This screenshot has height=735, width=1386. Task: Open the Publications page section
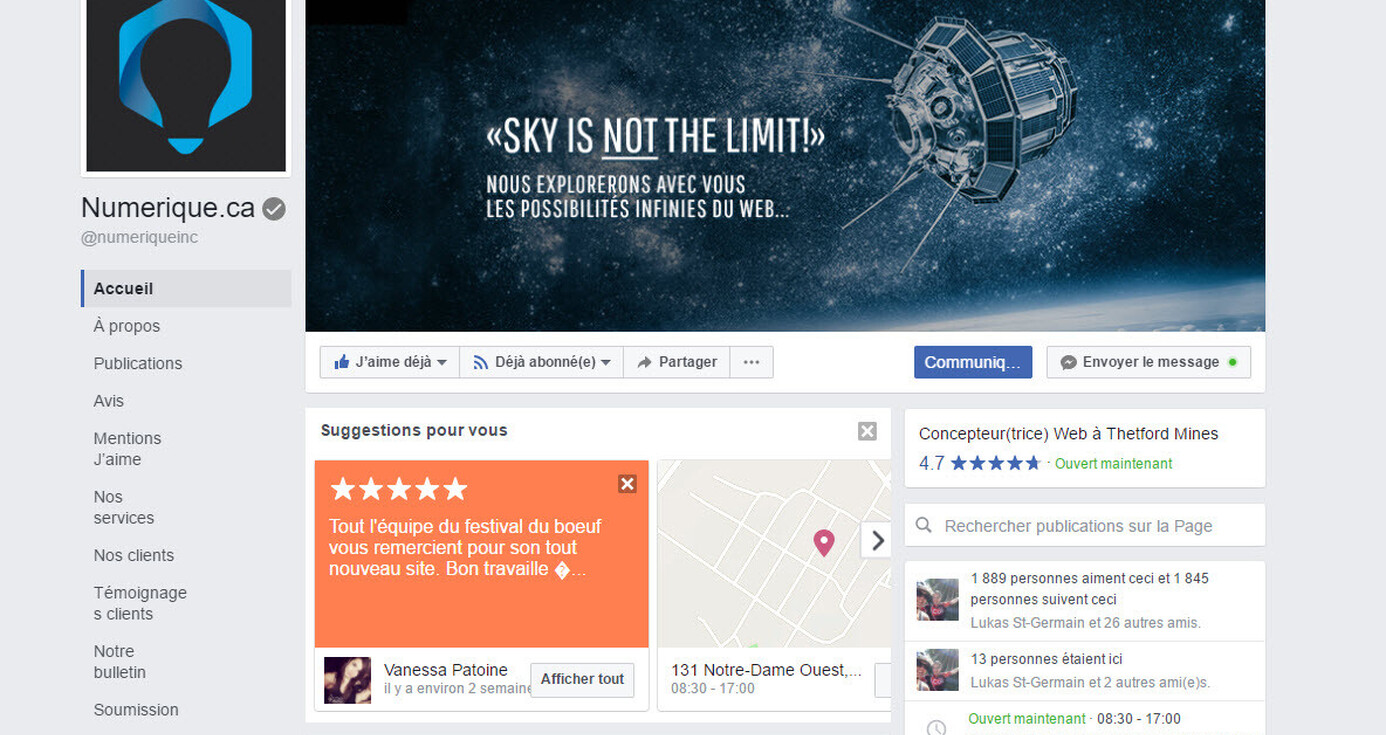(x=138, y=363)
